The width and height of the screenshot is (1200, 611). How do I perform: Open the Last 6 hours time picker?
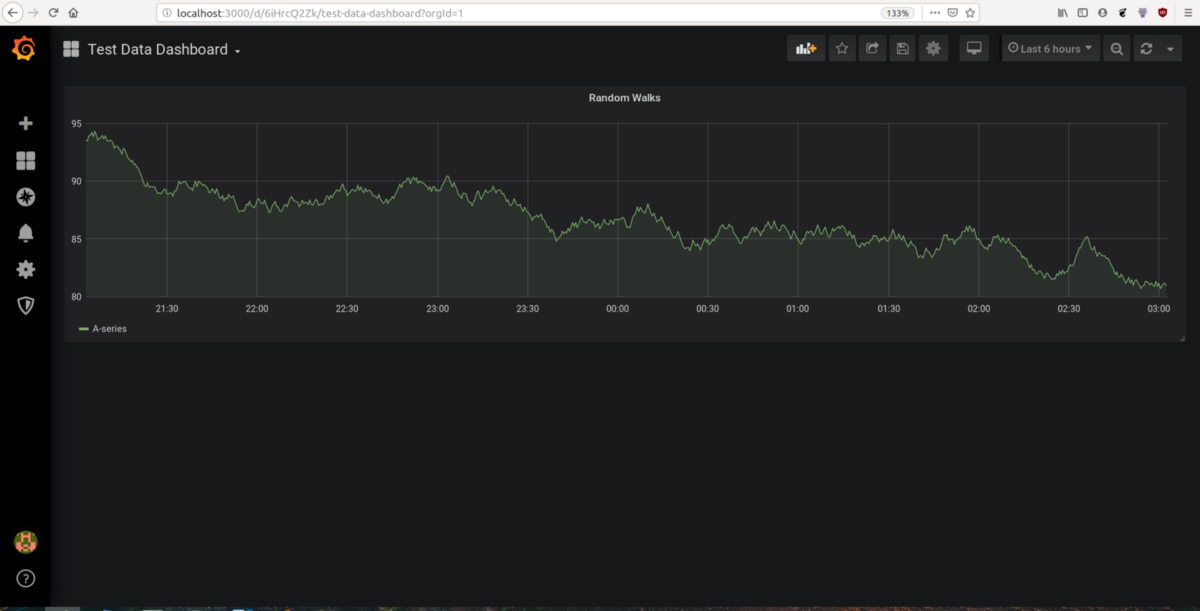(x=1049, y=48)
